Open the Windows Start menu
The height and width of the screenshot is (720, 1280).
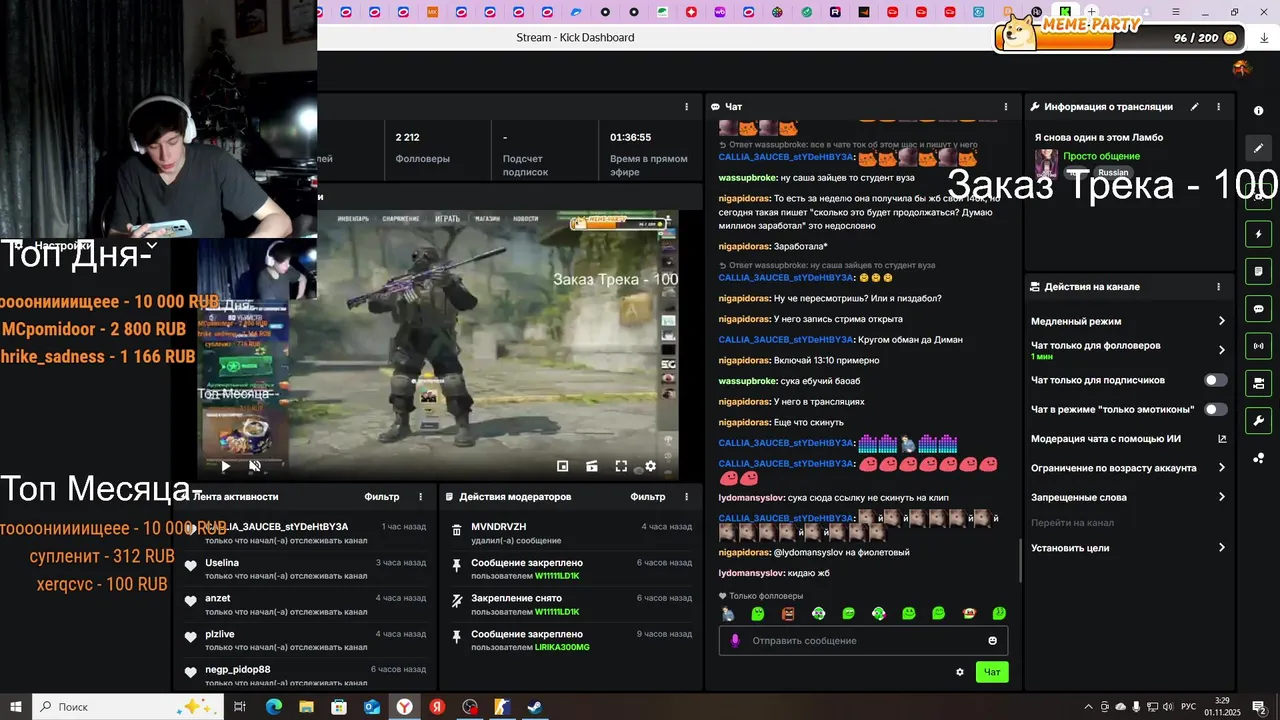pos(16,707)
